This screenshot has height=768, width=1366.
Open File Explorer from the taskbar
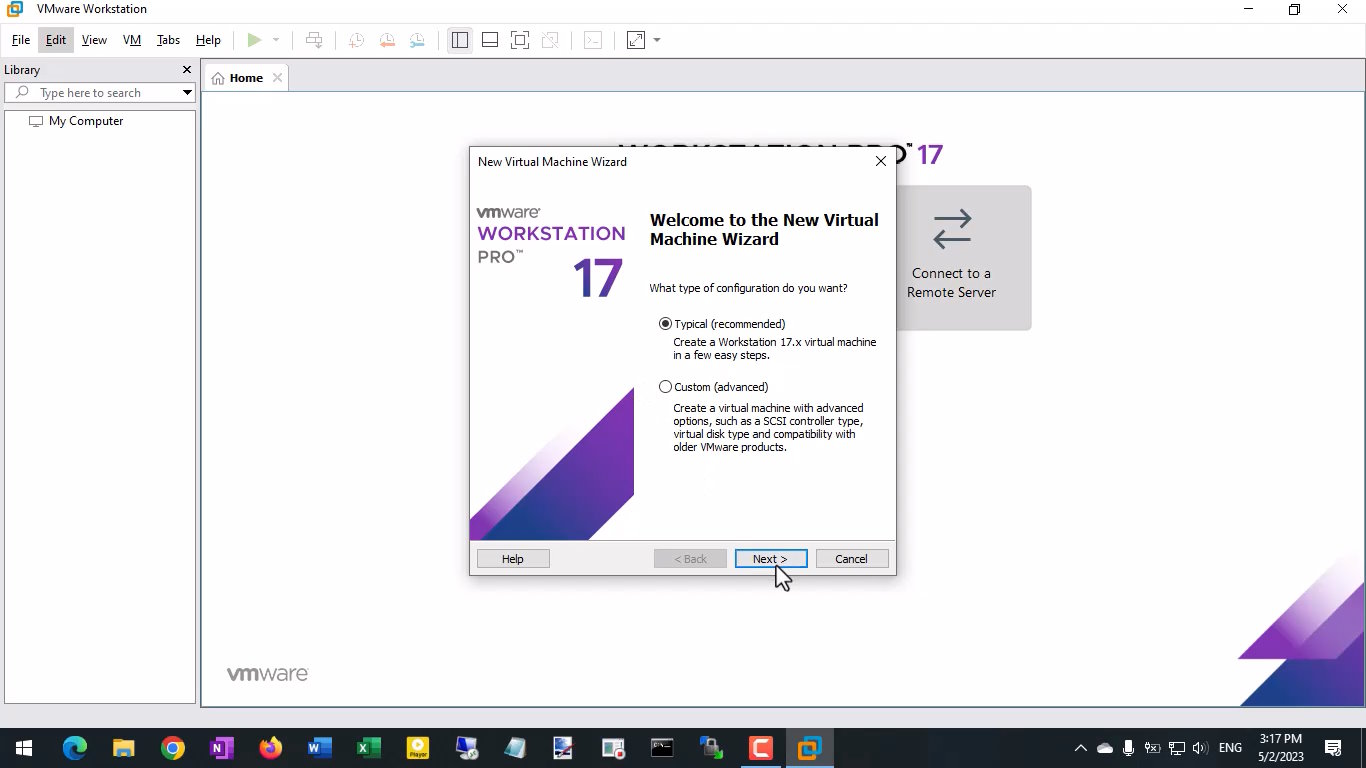coord(124,748)
